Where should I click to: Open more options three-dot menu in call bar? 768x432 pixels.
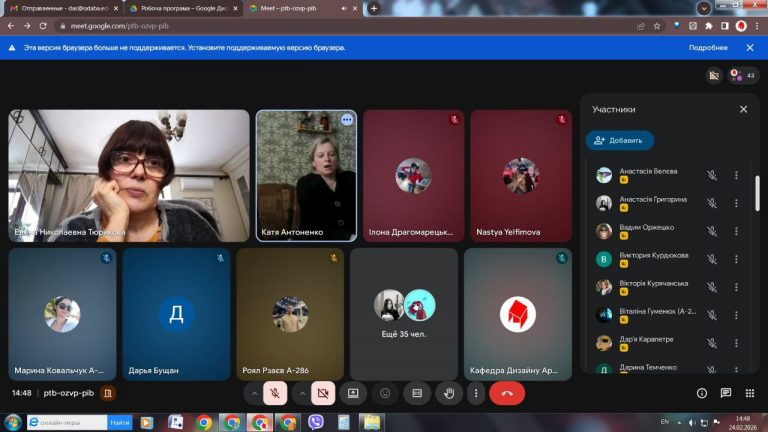pos(476,393)
